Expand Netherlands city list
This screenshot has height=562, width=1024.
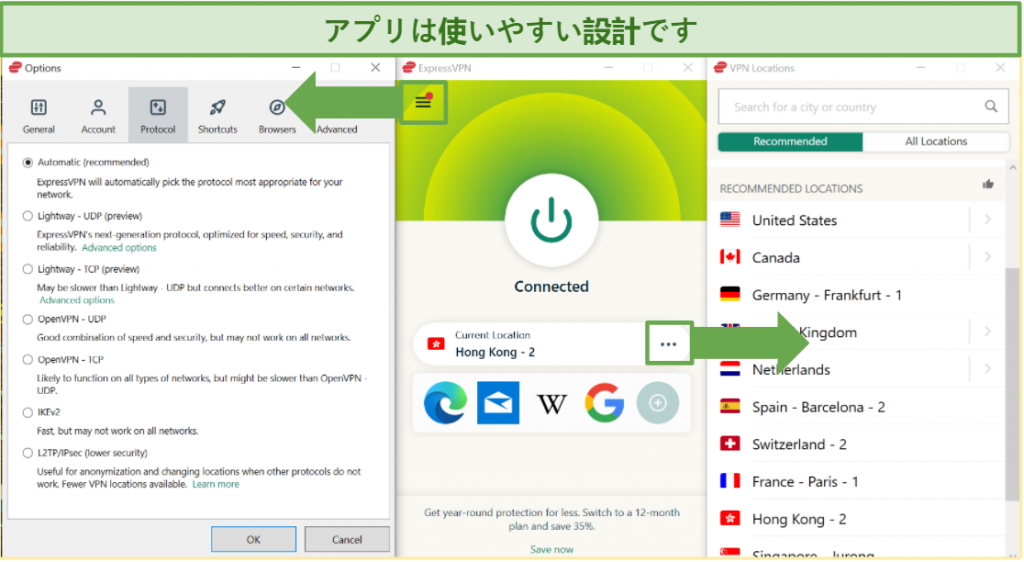[x=987, y=369]
